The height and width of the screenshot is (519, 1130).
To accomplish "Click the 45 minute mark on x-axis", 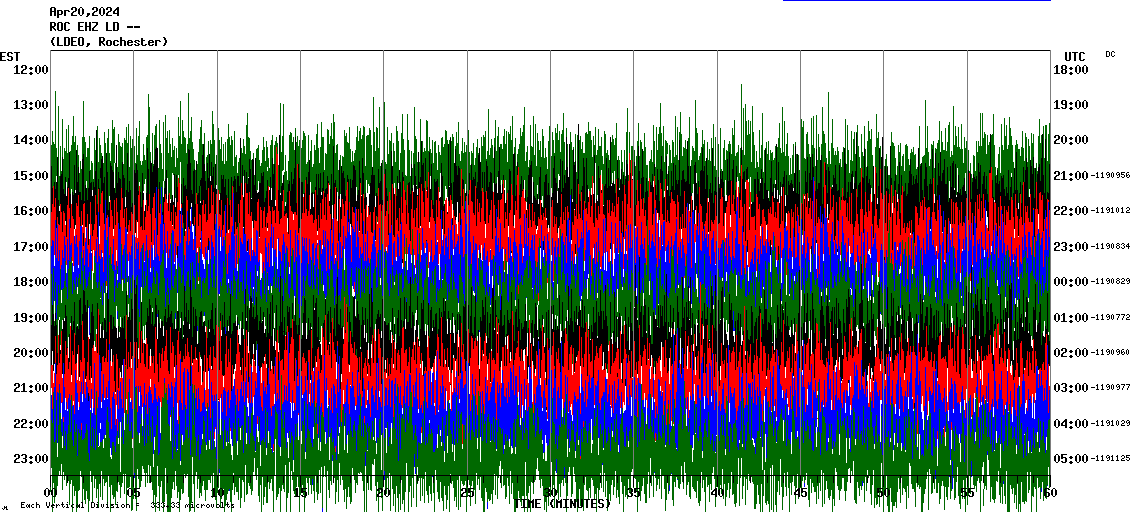I will click(800, 493).
